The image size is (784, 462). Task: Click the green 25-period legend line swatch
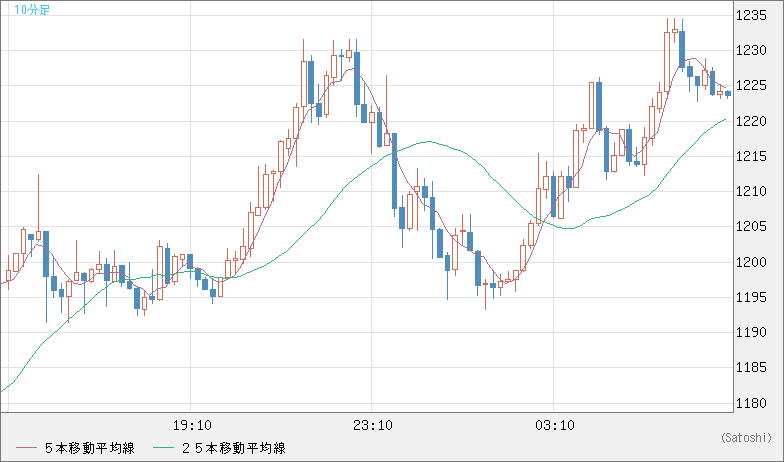[164, 448]
